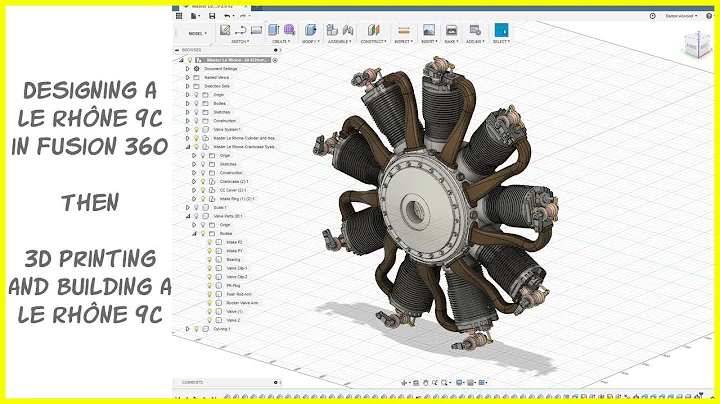Open the MODIFY menu
The image size is (720, 404).
click(310, 41)
